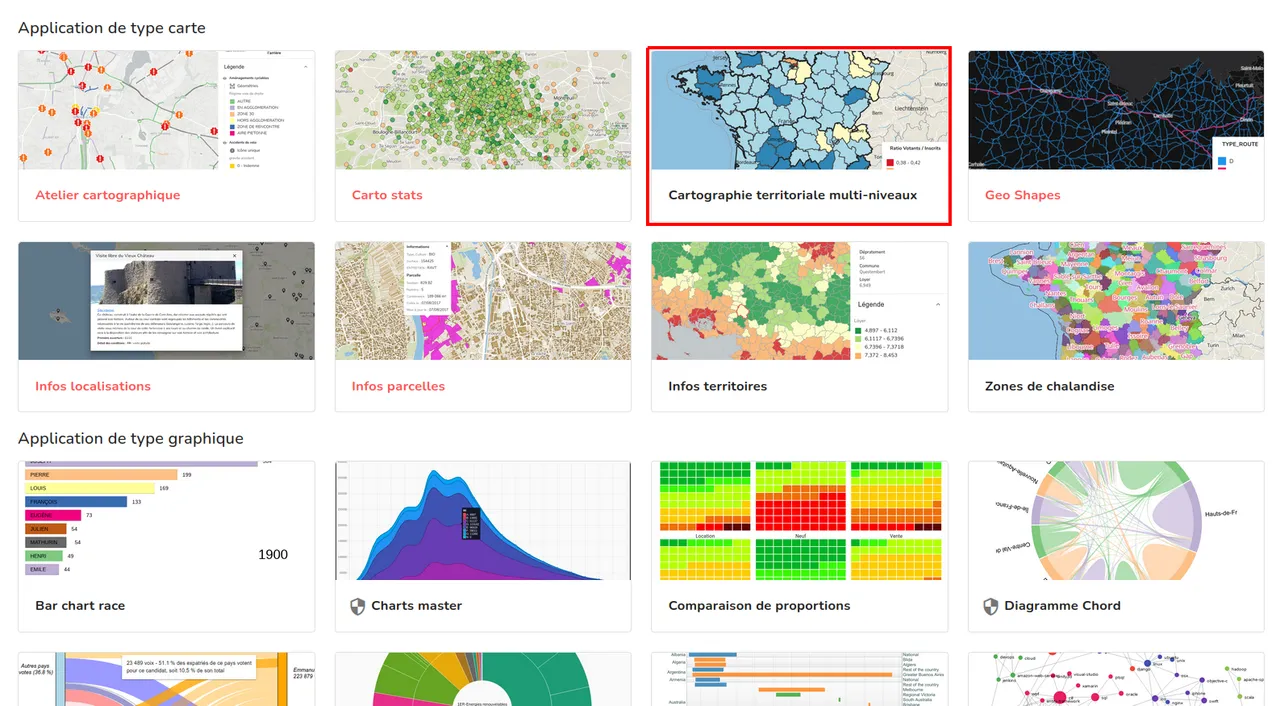This screenshot has width=1280, height=706.
Task: Open the Infos parcelles application link
Action: tap(398, 386)
